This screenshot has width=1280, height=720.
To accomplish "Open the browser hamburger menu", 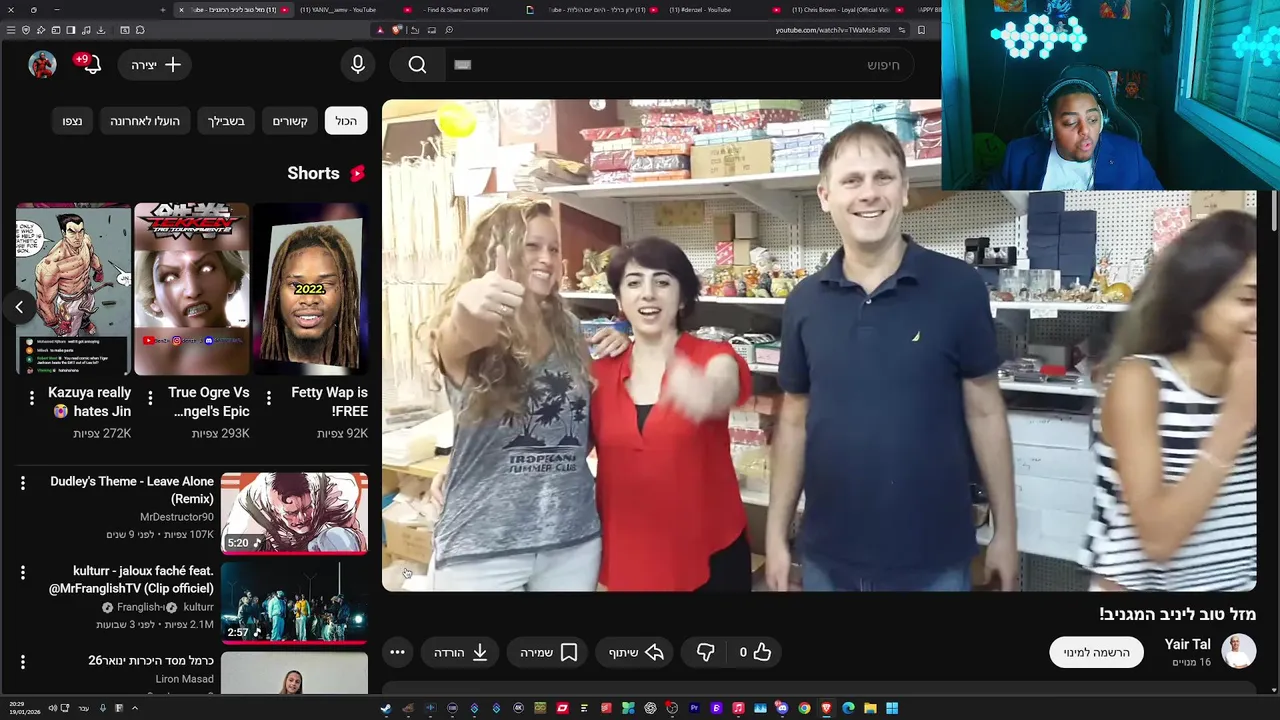I will (11, 30).
